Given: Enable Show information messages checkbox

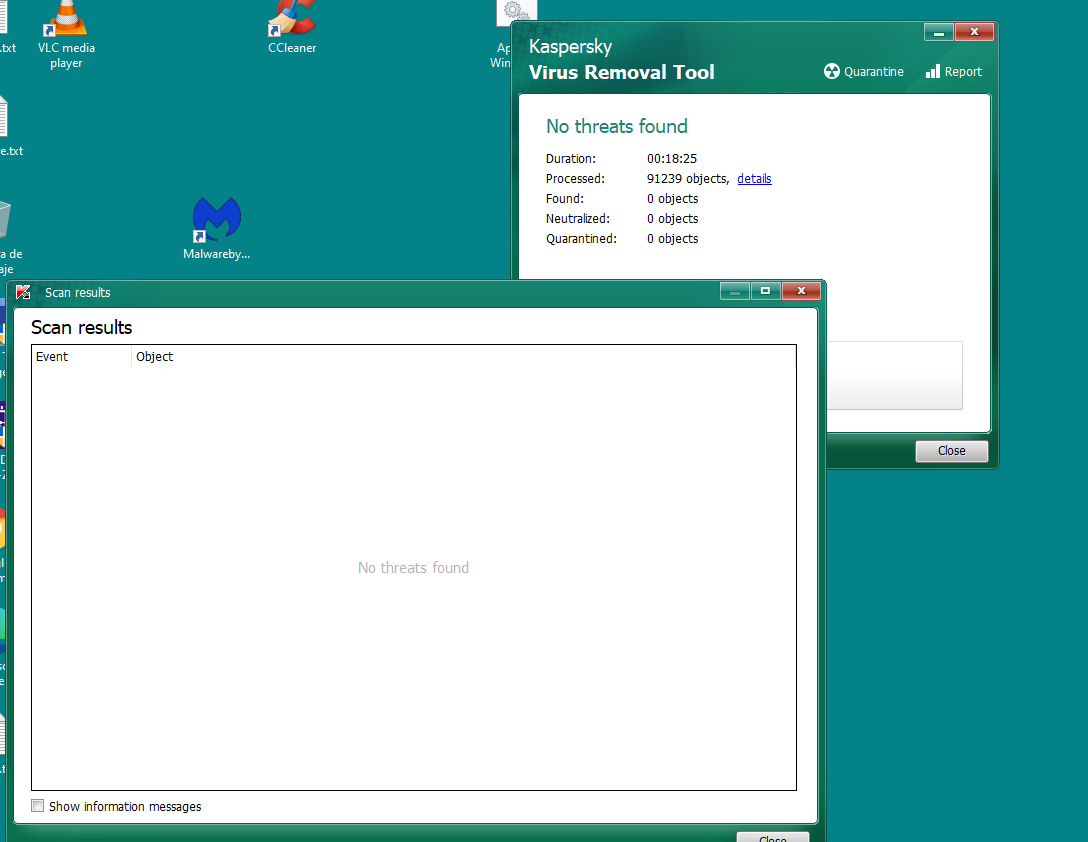Looking at the screenshot, I should [37, 806].
